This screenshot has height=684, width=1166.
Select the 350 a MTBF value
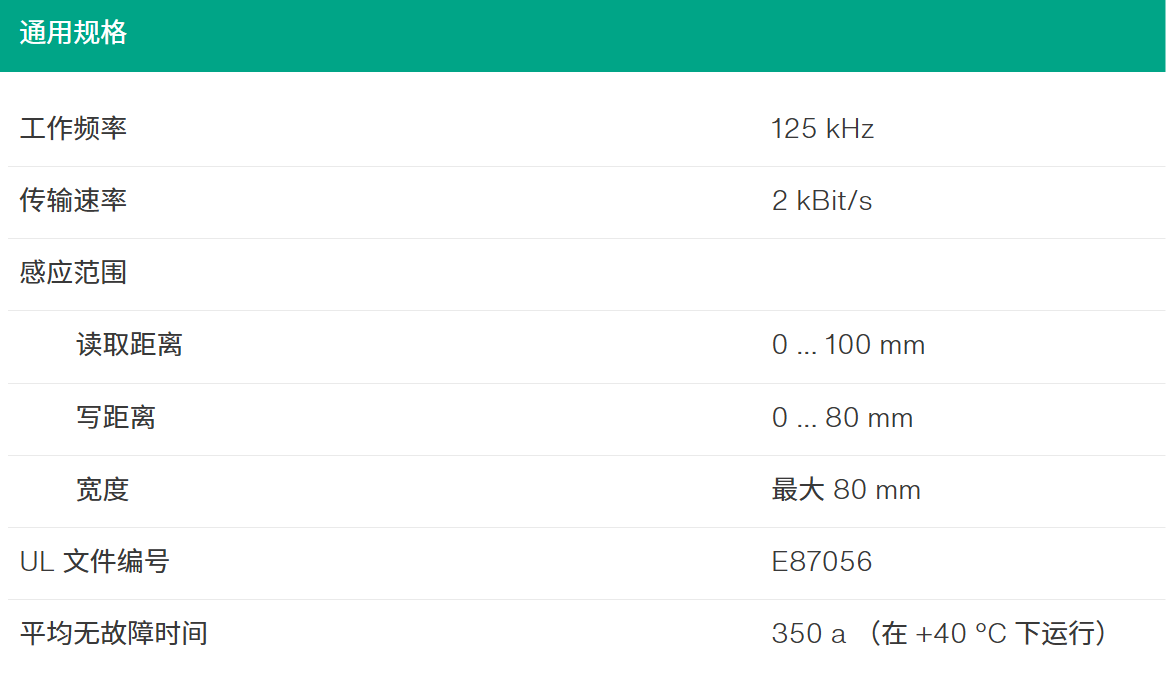point(808,634)
